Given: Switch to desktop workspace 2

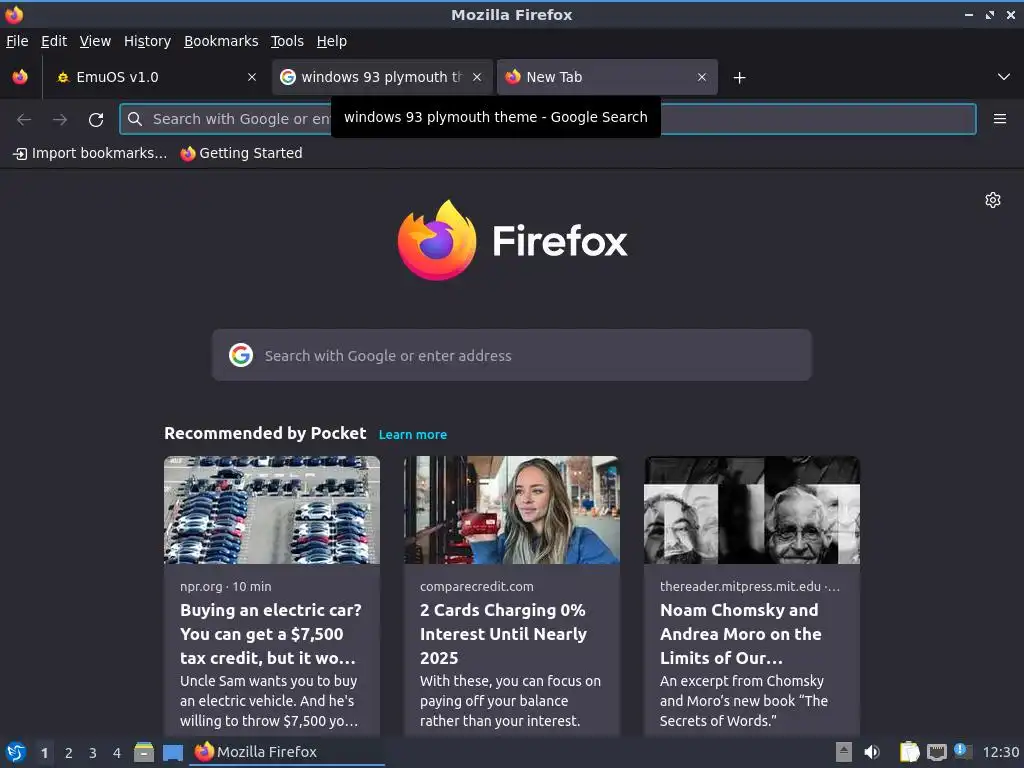Looking at the screenshot, I should pyautogui.click(x=69, y=753).
